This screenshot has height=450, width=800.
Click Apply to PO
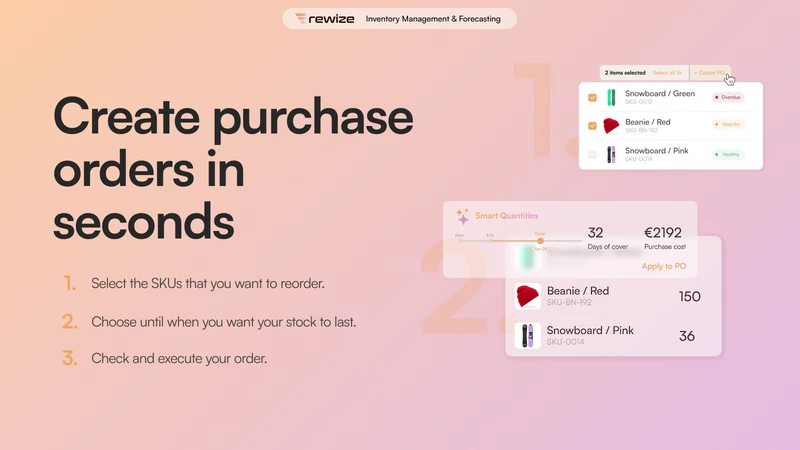click(x=663, y=266)
